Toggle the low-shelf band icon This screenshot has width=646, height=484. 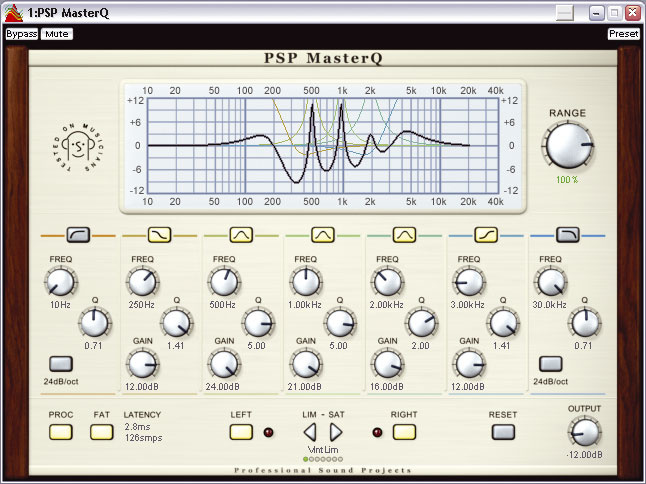click(159, 235)
